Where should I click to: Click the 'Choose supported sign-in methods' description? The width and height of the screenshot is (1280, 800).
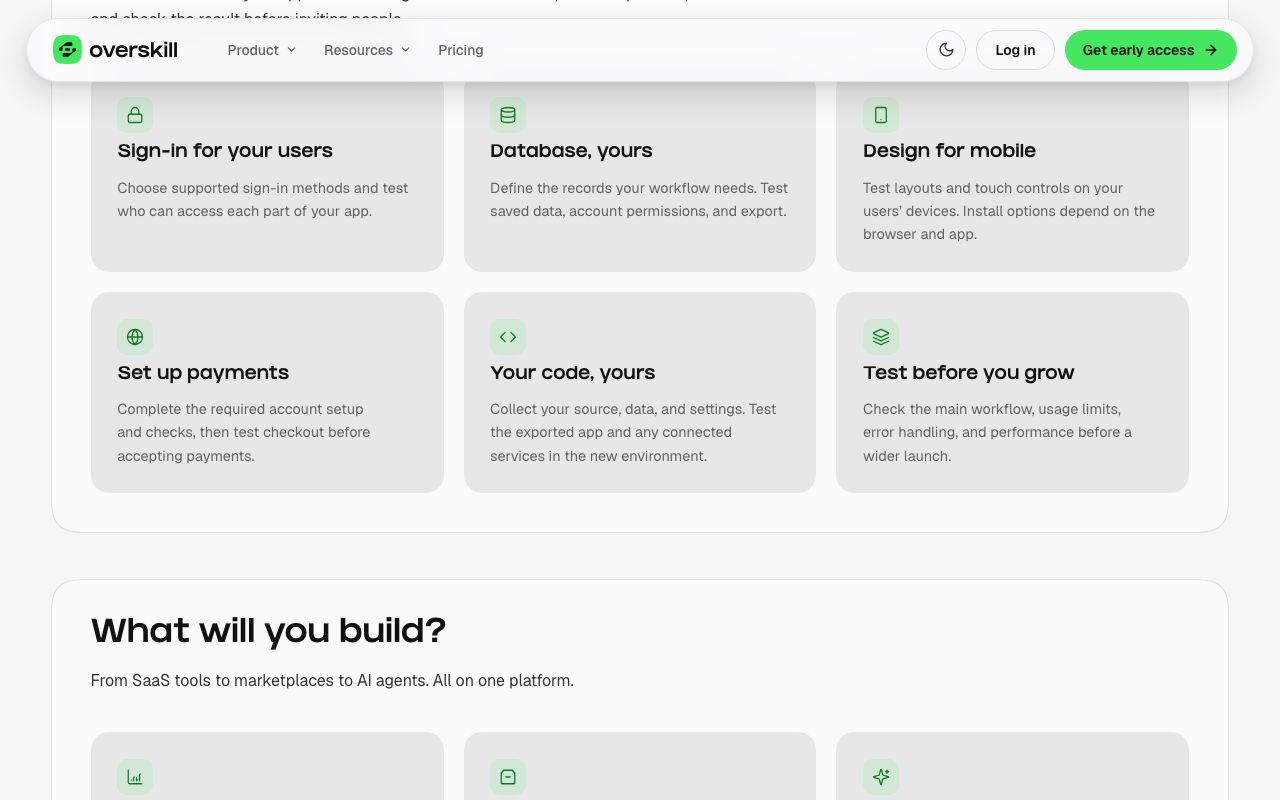pyautogui.click(x=263, y=200)
